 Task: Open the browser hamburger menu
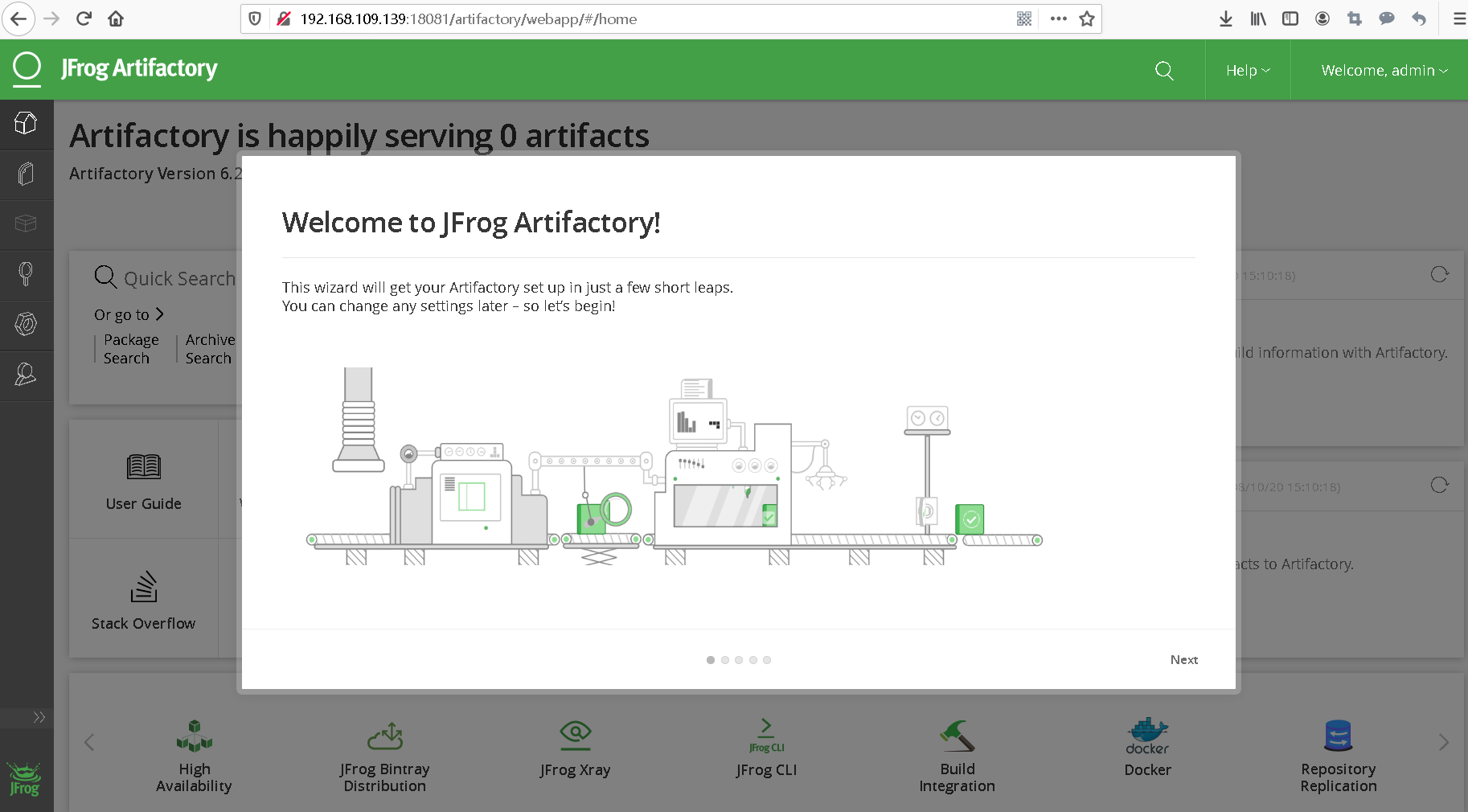coord(1459,18)
